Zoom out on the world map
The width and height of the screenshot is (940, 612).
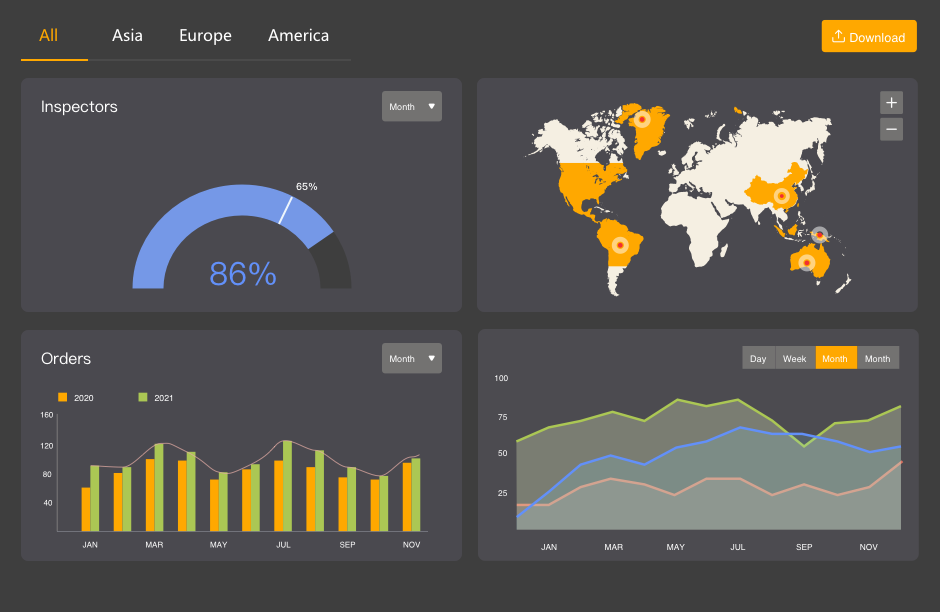pyautogui.click(x=891, y=129)
